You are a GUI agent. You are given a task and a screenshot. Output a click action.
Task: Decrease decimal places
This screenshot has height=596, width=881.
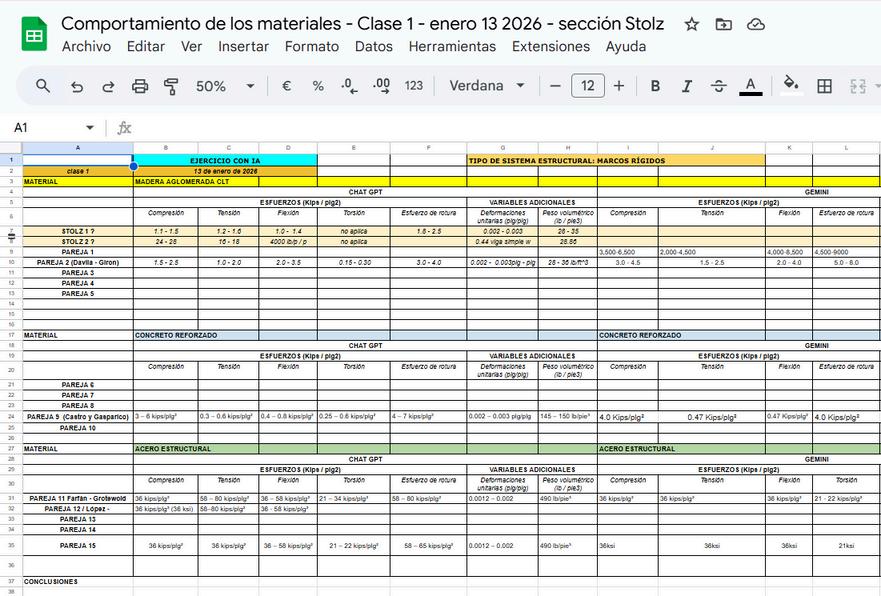point(349,86)
